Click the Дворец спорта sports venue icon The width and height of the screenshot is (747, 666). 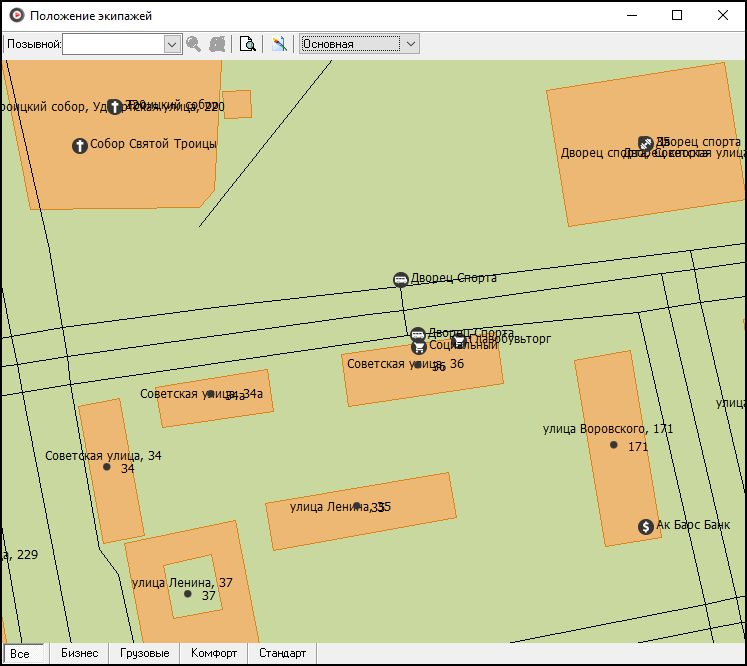(x=646, y=143)
